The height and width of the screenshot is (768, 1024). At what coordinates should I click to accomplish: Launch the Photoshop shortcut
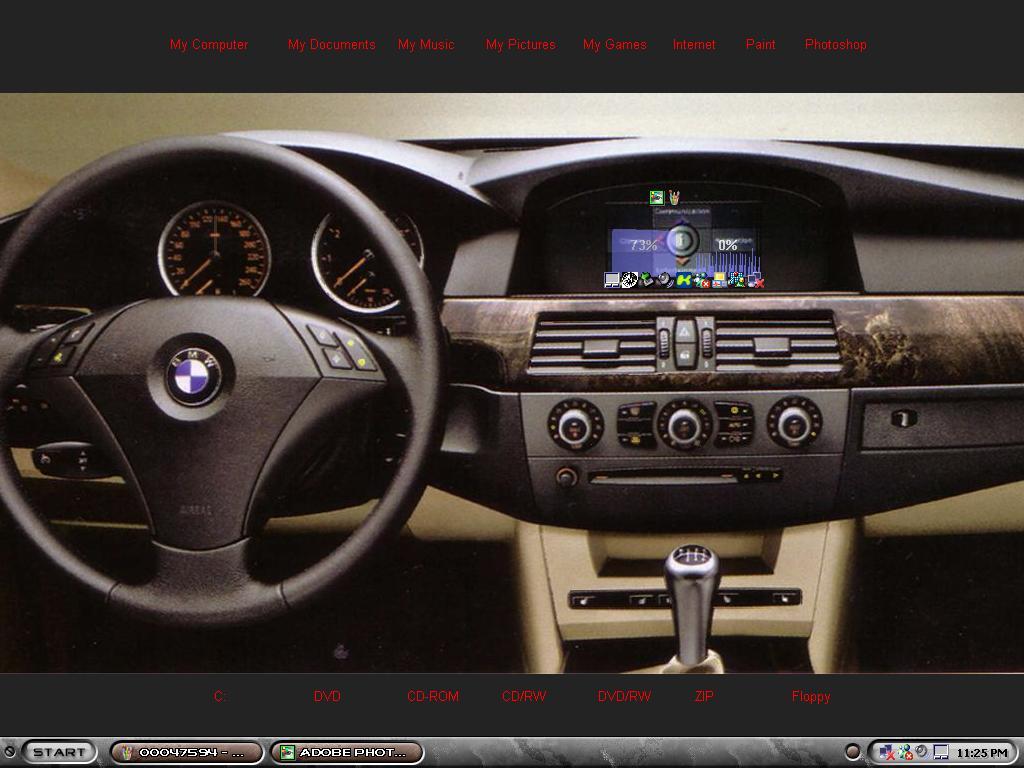(x=836, y=45)
